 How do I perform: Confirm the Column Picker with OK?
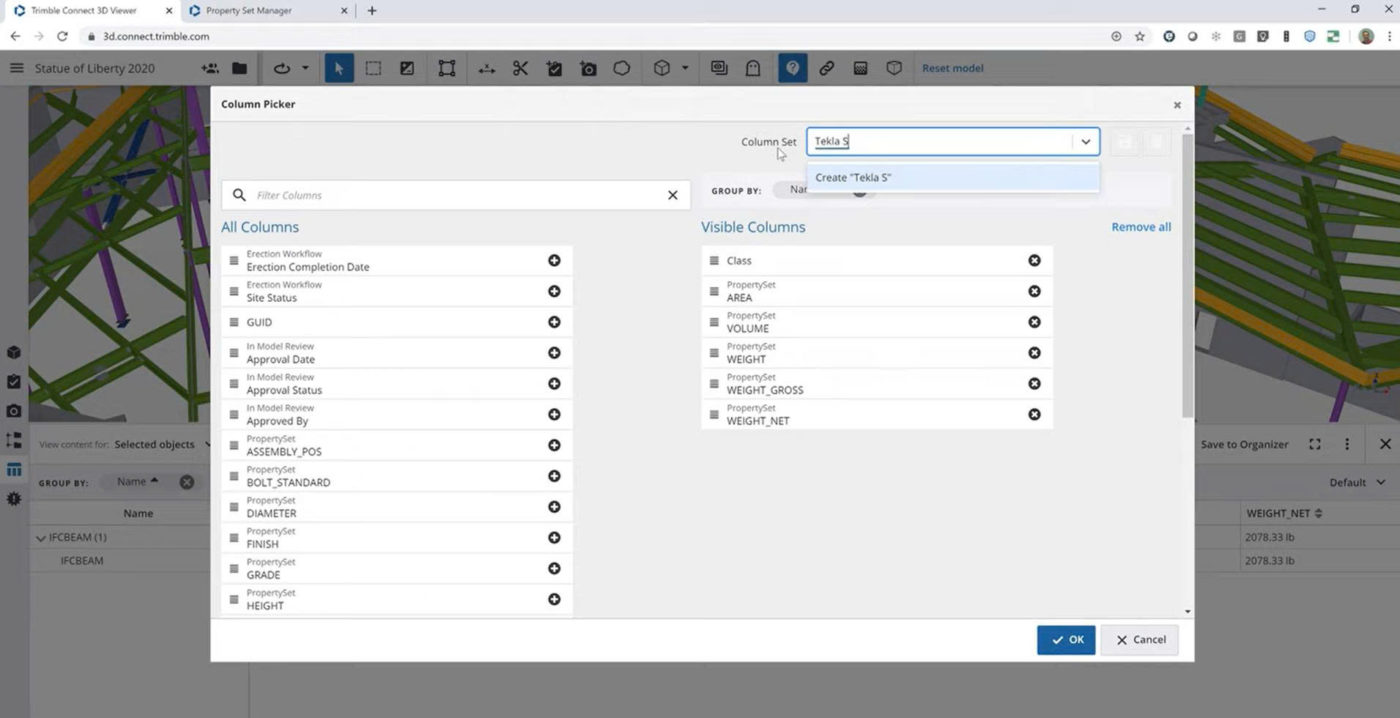pyautogui.click(x=1066, y=640)
